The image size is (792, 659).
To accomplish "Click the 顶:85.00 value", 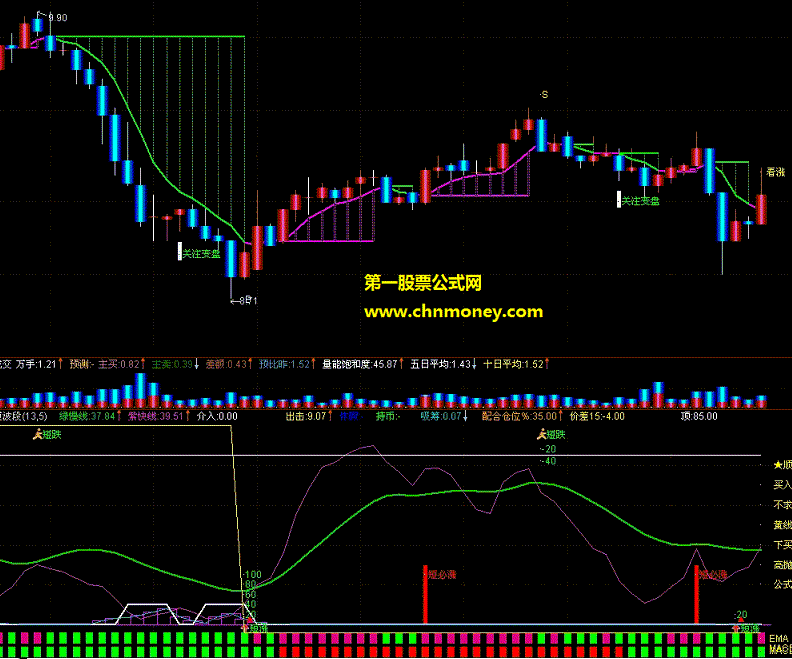I will [x=699, y=416].
